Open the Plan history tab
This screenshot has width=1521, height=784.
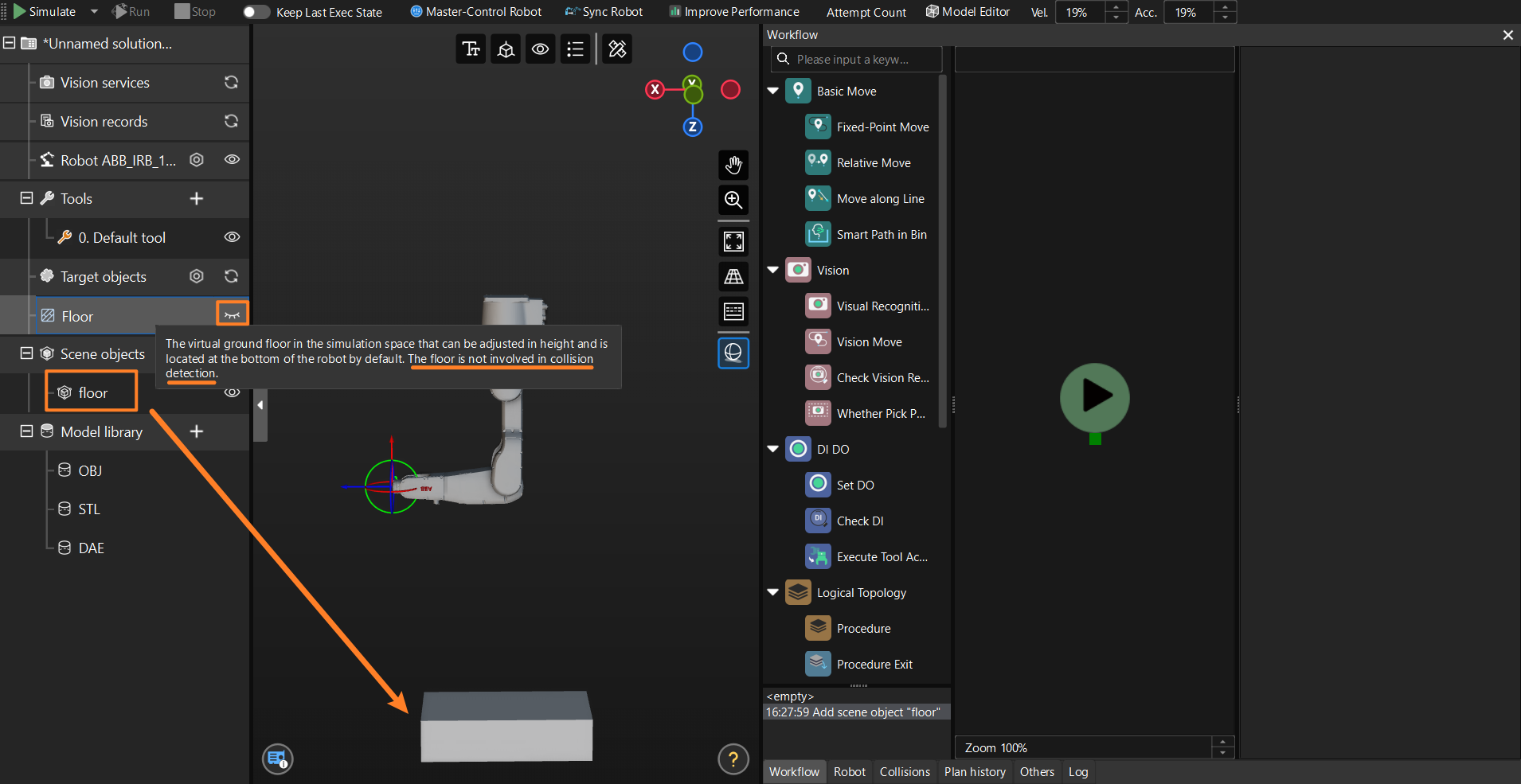974,772
